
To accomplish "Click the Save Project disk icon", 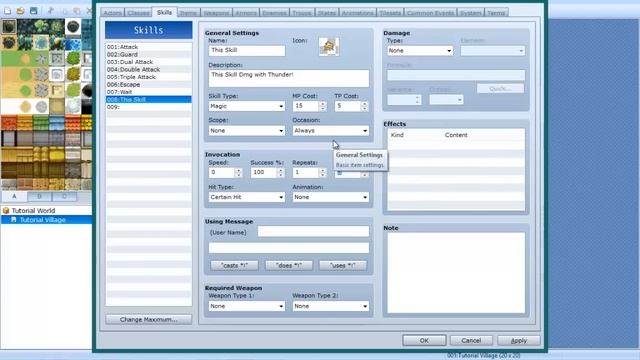I will click(x=34, y=11).
